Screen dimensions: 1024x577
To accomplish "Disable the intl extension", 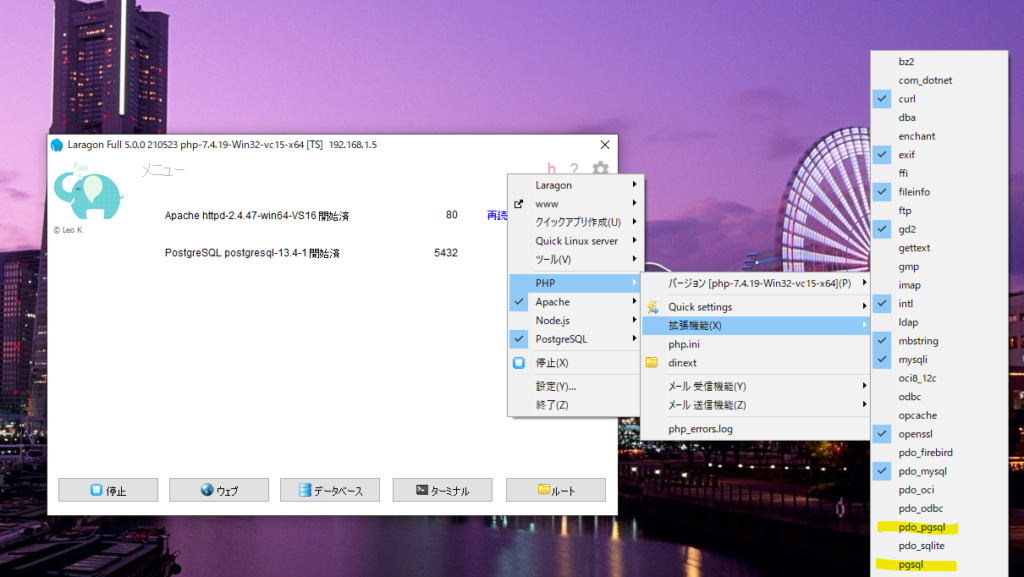I will 939,304.
